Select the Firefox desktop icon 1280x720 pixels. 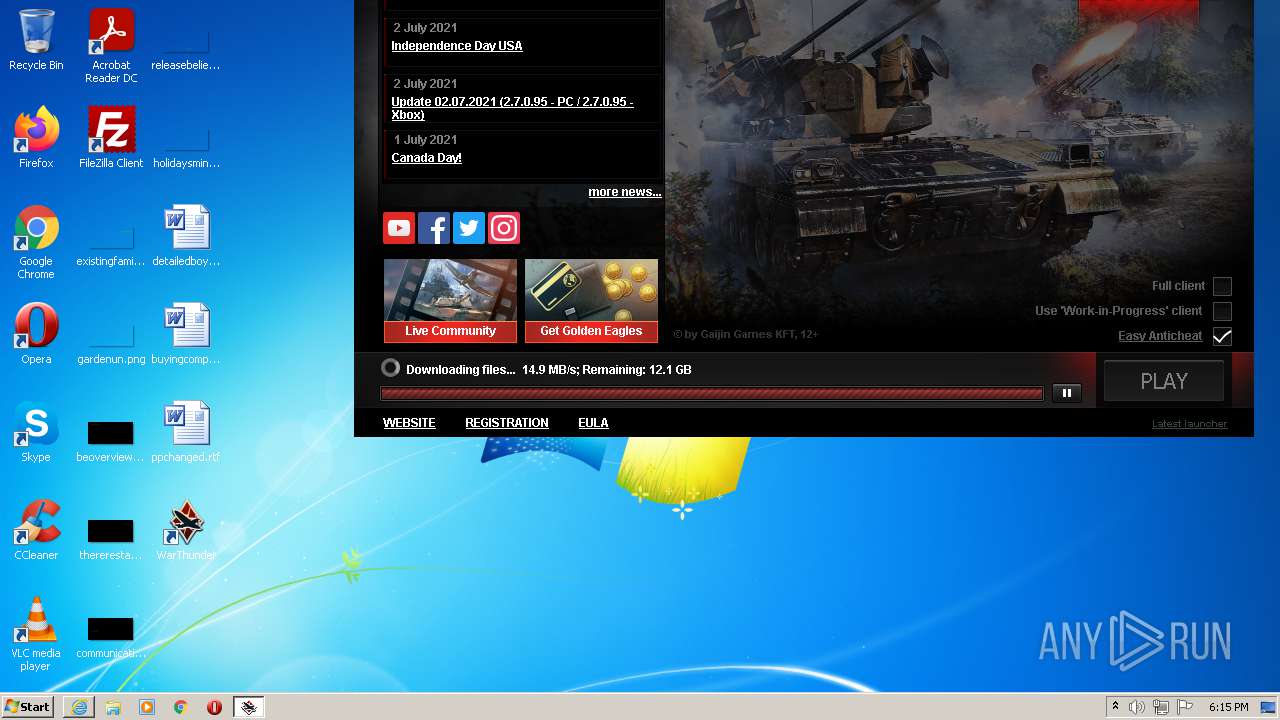pos(36,138)
